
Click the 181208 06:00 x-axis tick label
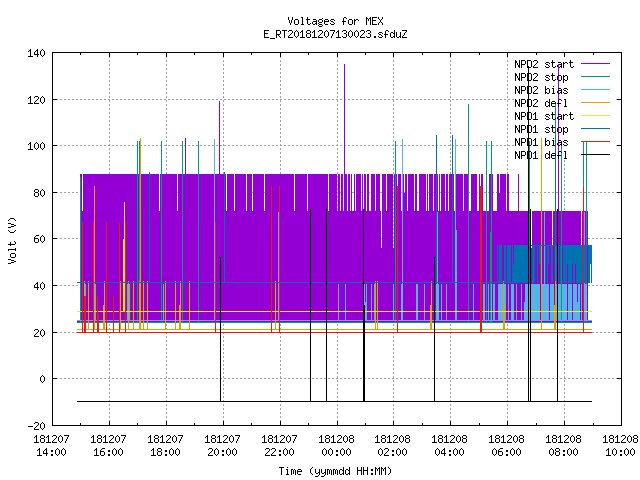point(507,445)
